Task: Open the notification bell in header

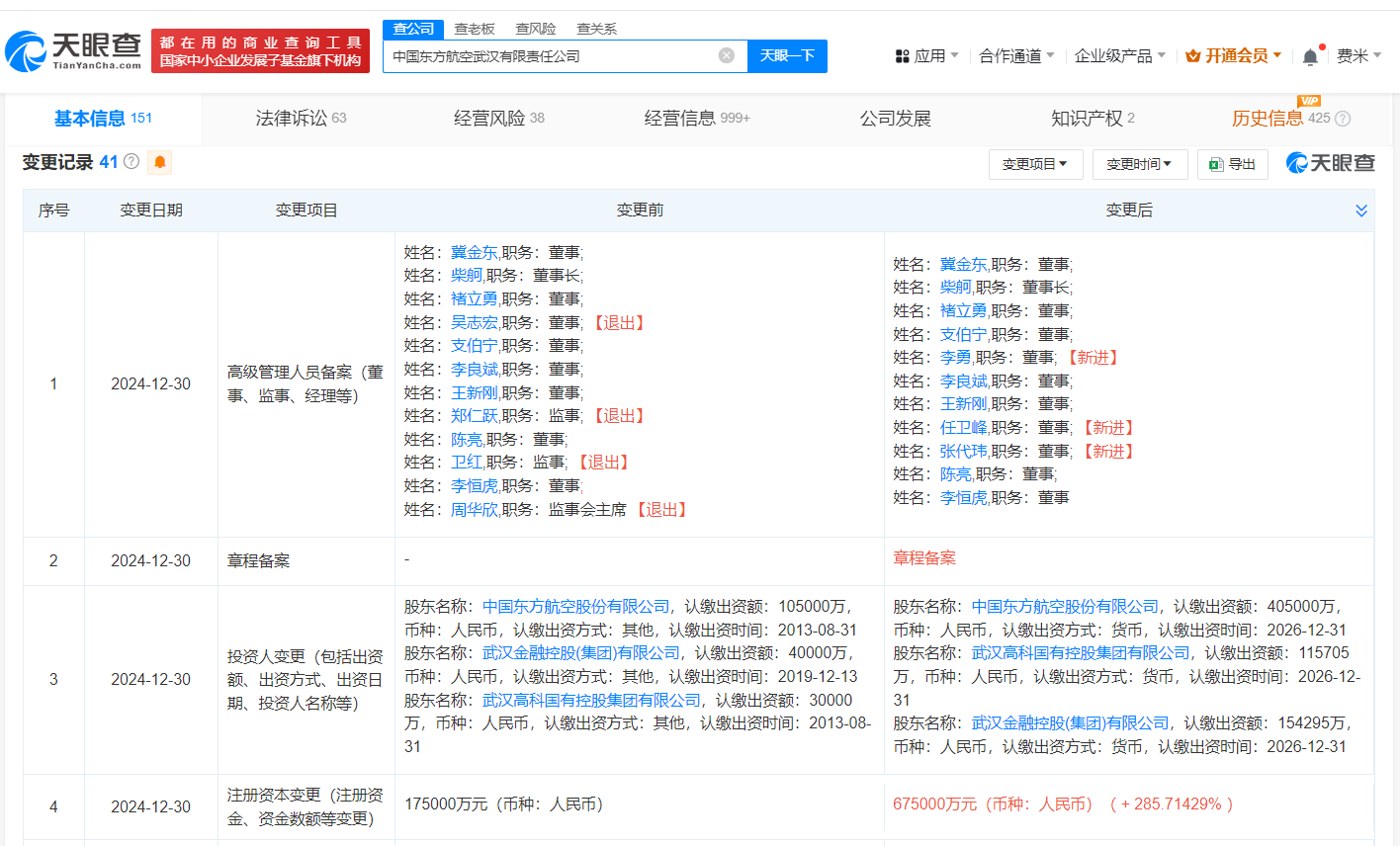Action: [x=1310, y=56]
